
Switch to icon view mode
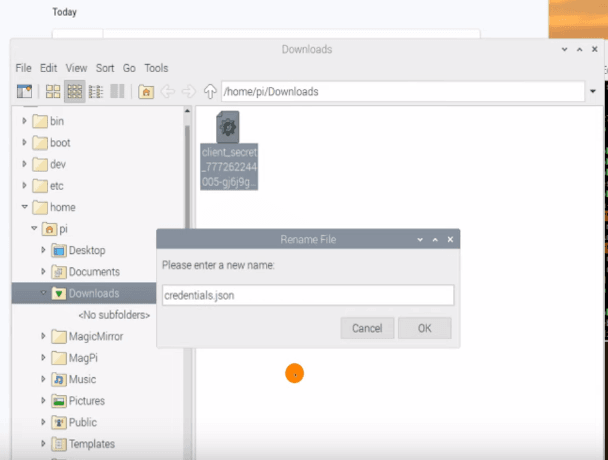pos(53,92)
